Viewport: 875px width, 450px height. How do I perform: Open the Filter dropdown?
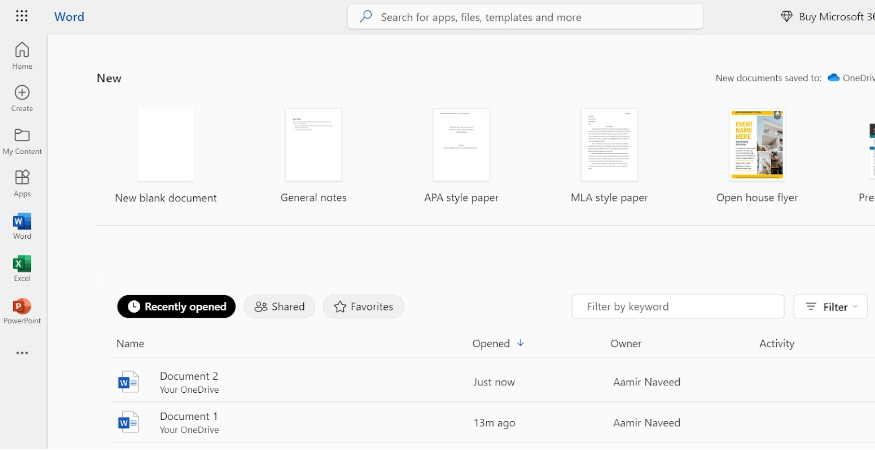(830, 307)
